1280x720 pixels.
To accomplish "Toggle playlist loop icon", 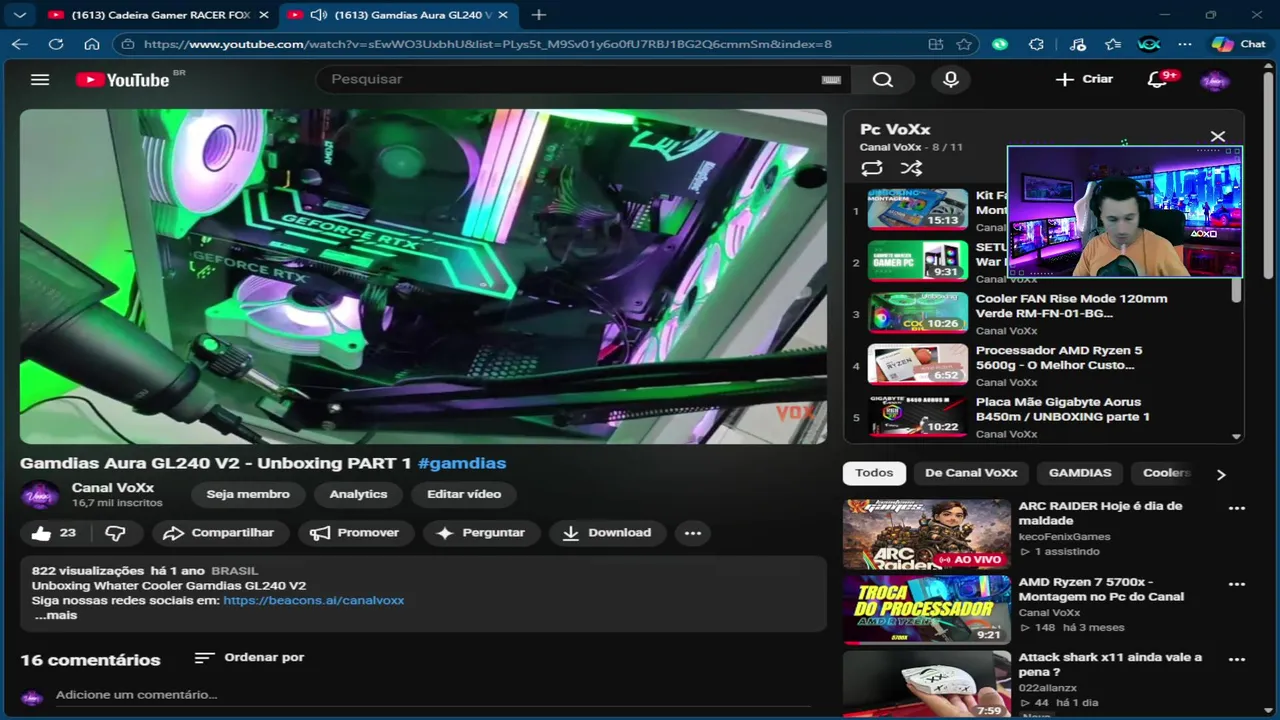I will [871, 169].
